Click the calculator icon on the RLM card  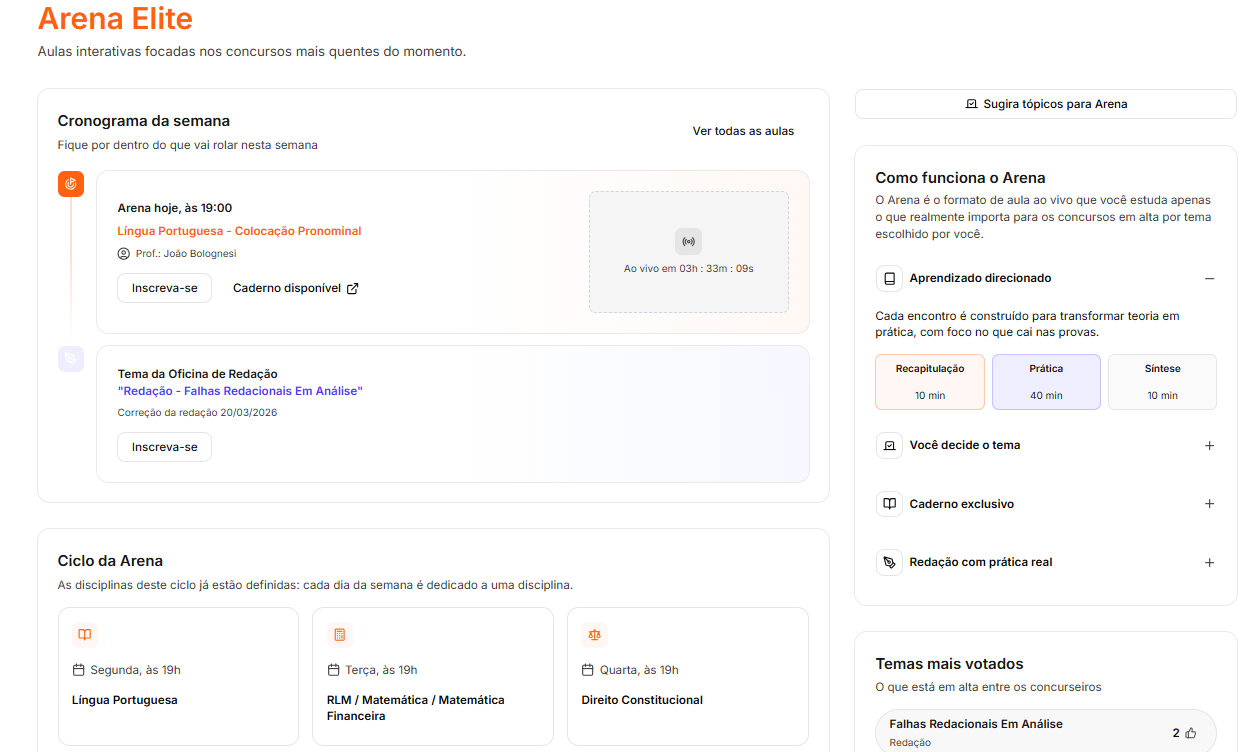(x=340, y=635)
